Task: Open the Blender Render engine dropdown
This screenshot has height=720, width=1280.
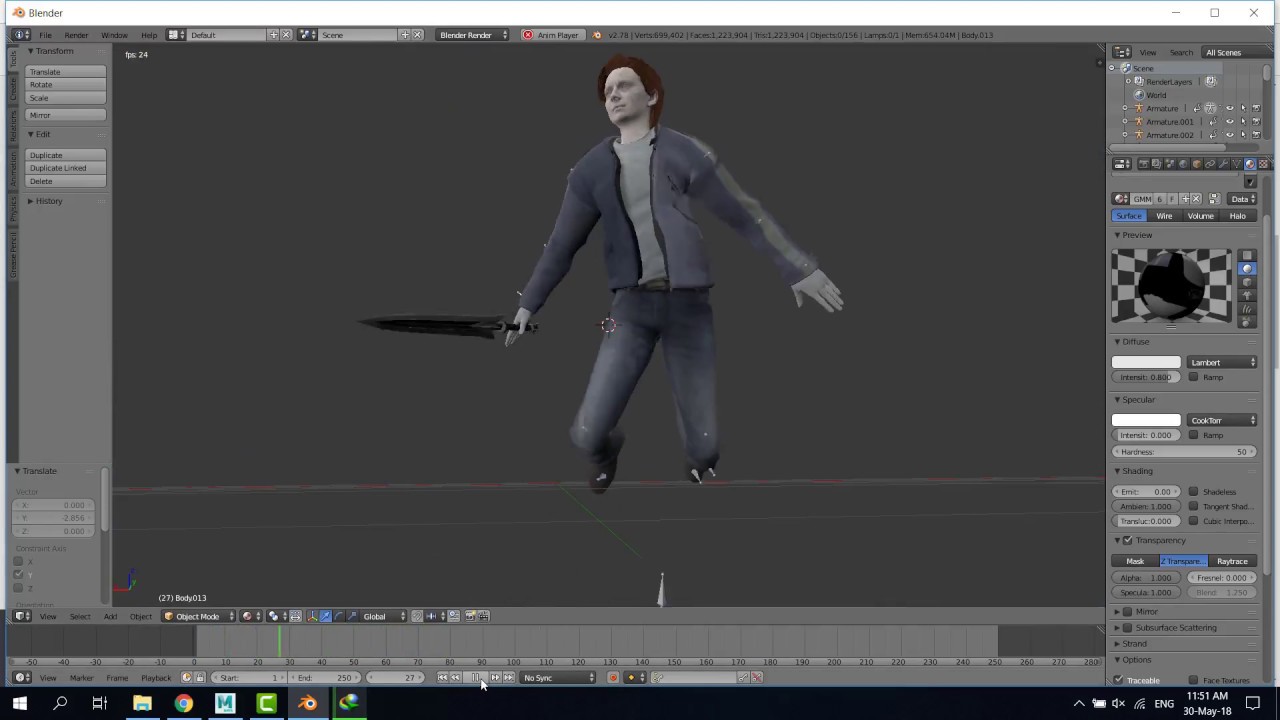Action: point(473,35)
